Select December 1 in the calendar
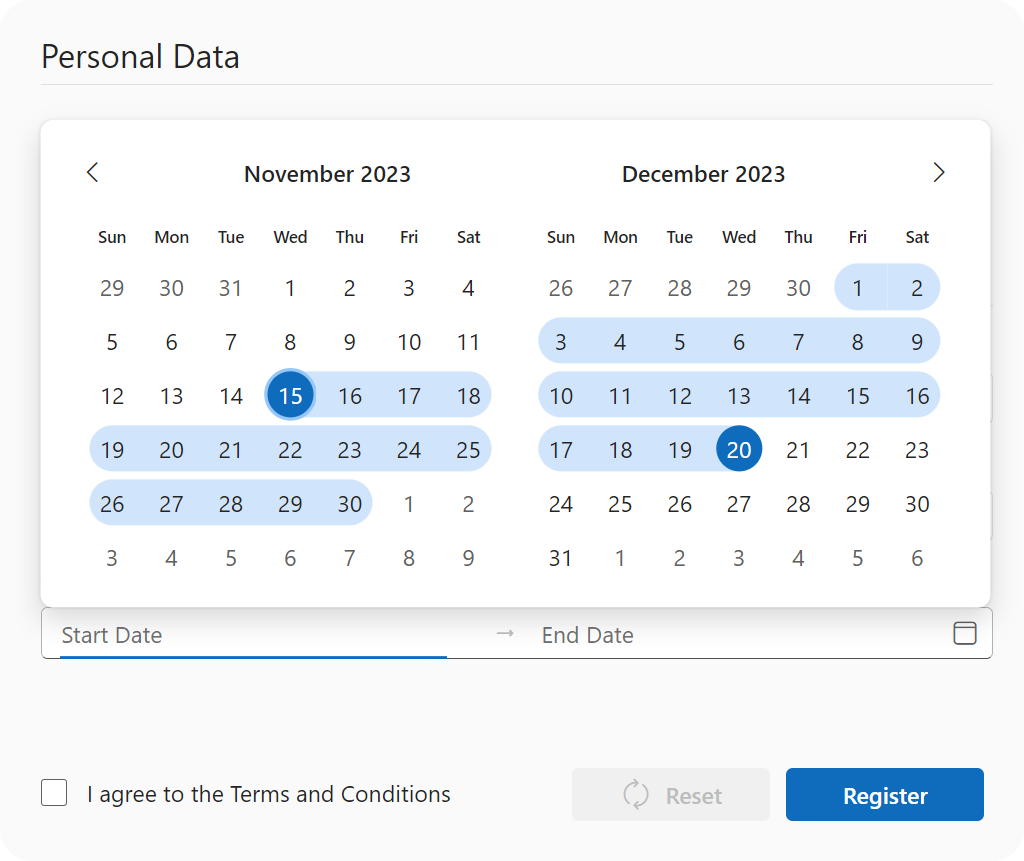The width and height of the screenshot is (1024, 861). coord(858,289)
